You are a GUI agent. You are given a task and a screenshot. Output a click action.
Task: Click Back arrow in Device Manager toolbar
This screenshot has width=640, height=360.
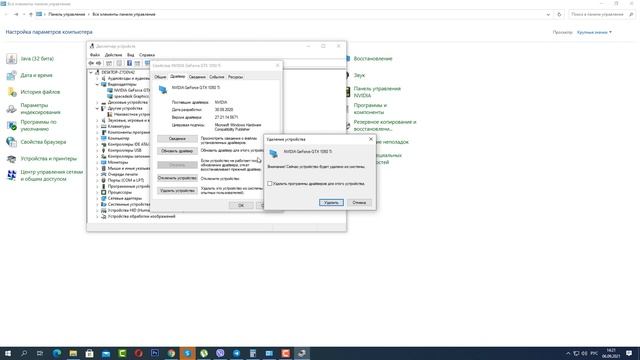(x=91, y=63)
